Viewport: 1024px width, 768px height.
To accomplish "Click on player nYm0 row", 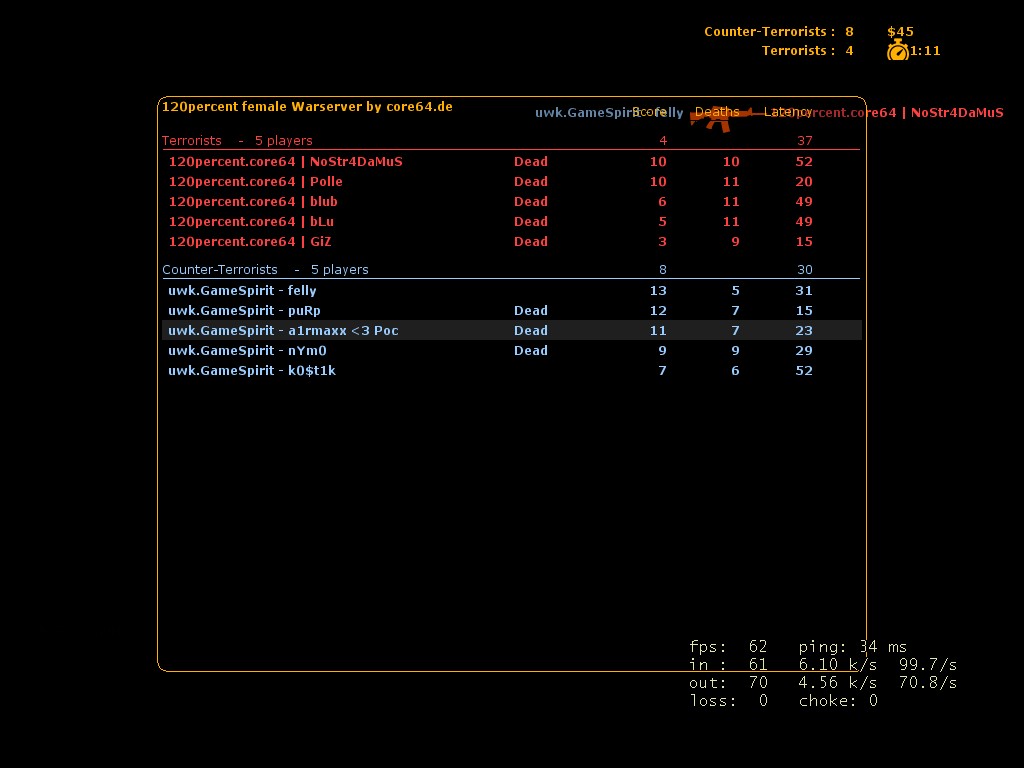I will click(x=247, y=350).
